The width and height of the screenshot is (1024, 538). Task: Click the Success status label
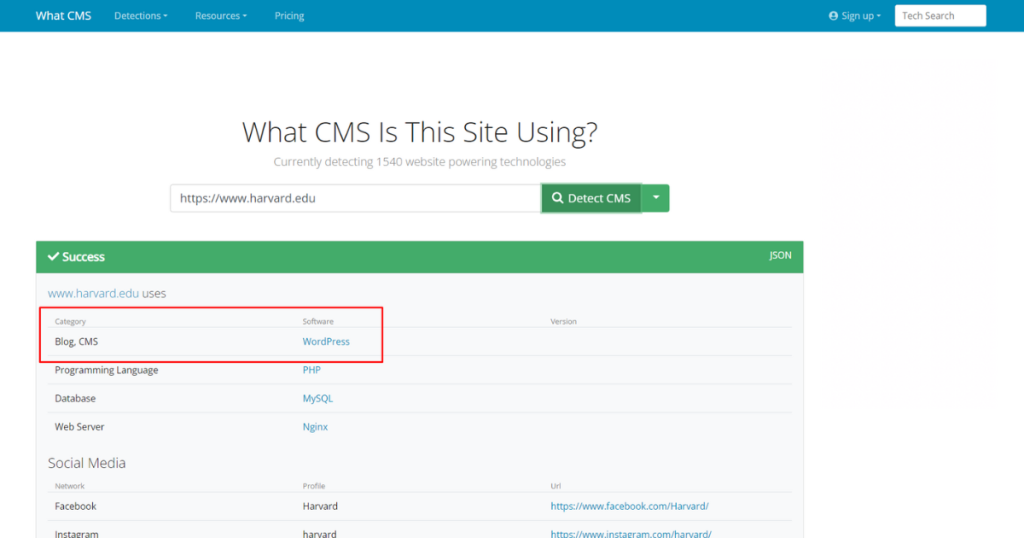76,257
